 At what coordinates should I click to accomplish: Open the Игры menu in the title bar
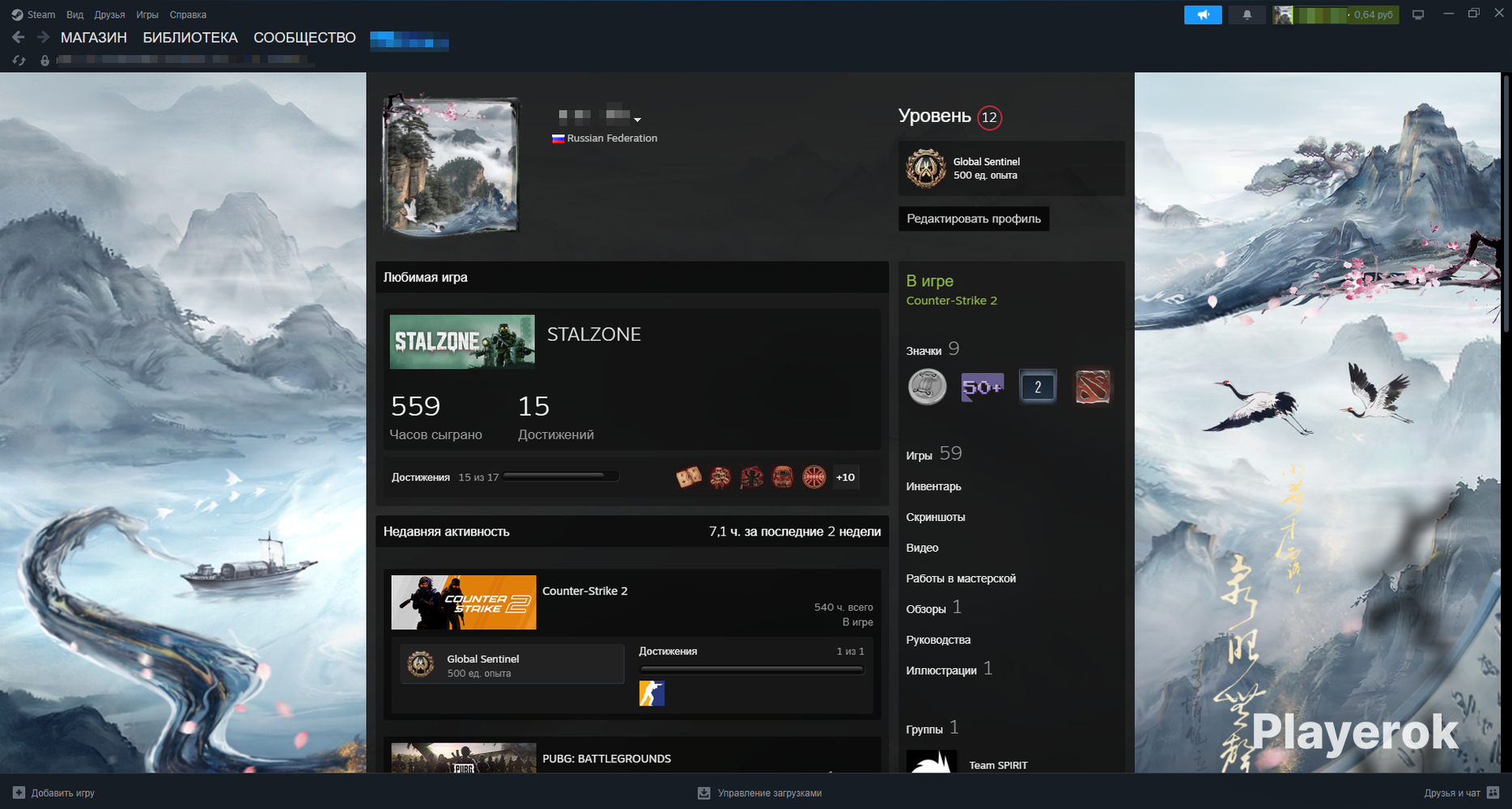coord(147,15)
